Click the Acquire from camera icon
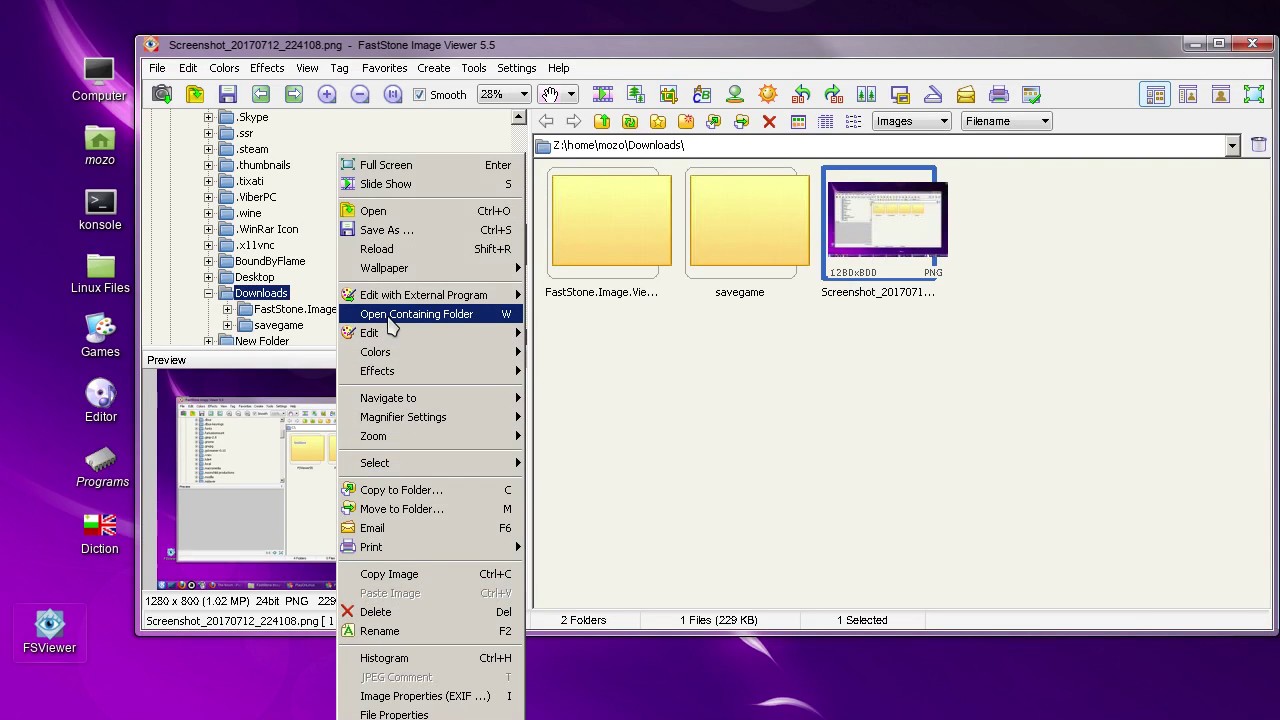 162,95
